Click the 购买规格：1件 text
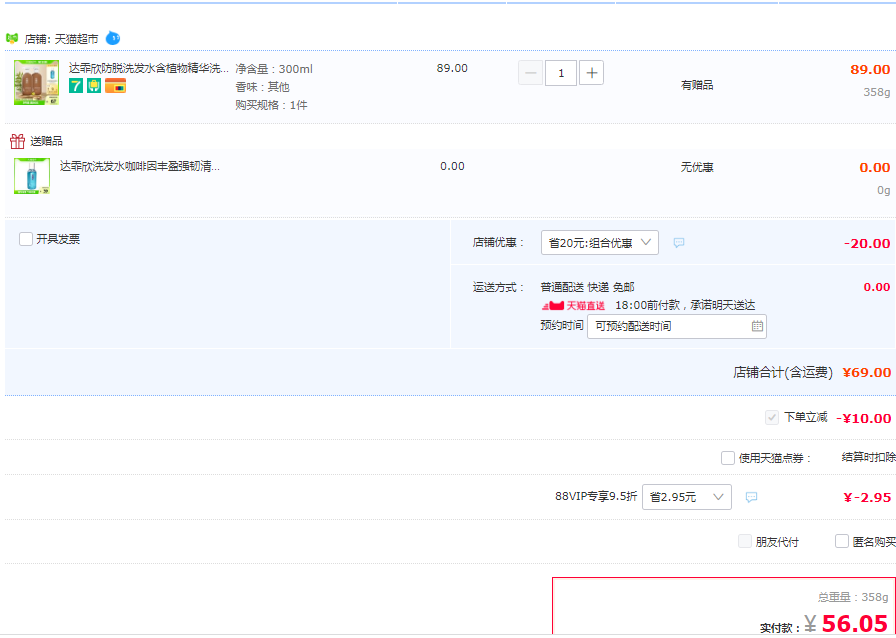This screenshot has height=638, width=896. click(271, 105)
